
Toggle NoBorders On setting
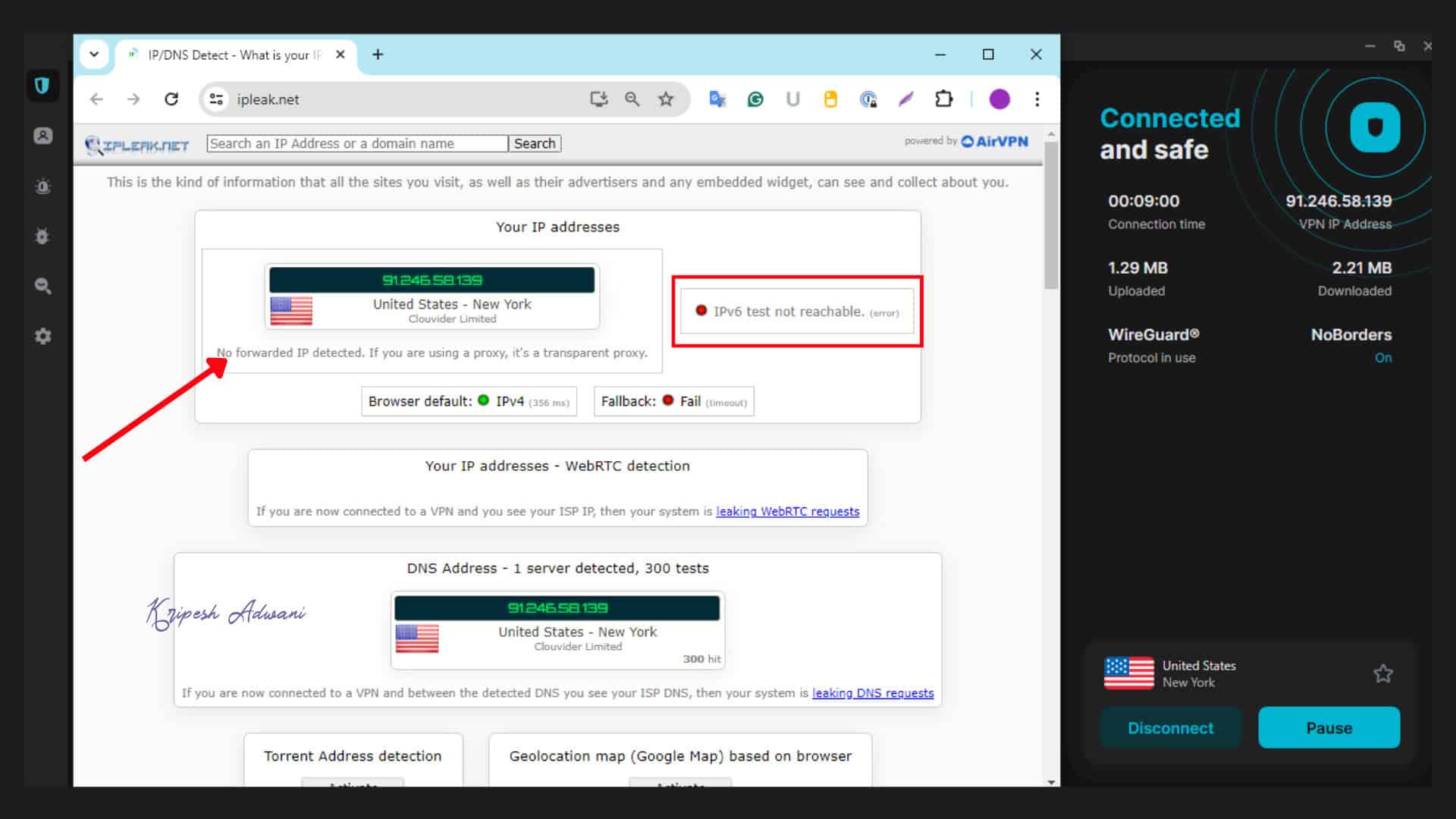click(x=1382, y=358)
